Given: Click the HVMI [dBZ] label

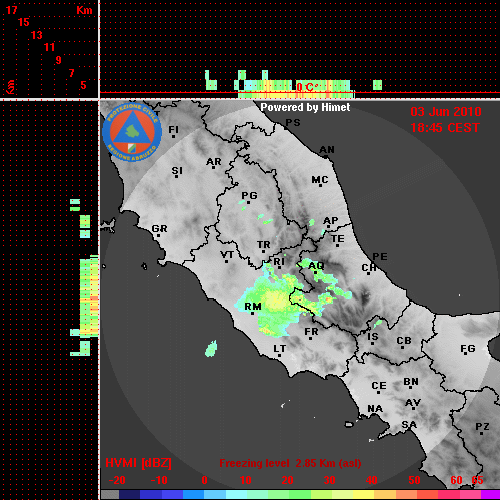Looking at the screenshot, I should coord(138,463).
